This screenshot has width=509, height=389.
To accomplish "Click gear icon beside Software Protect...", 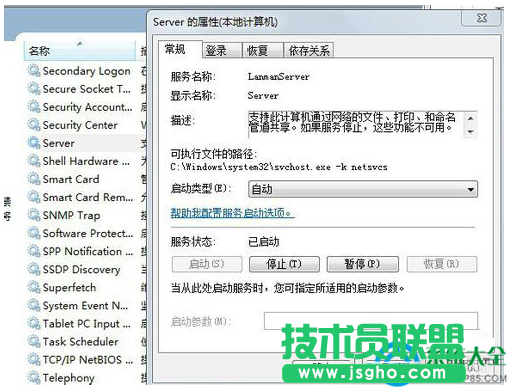I will click(x=34, y=233).
